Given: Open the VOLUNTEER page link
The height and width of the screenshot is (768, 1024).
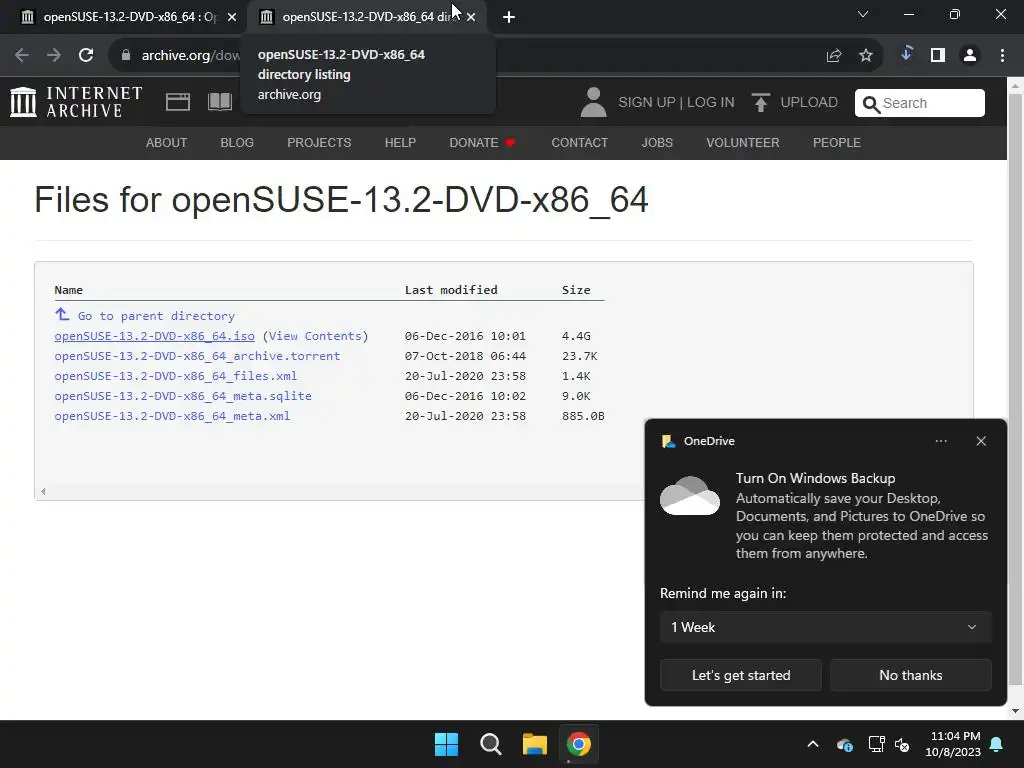Looking at the screenshot, I should pos(743,142).
